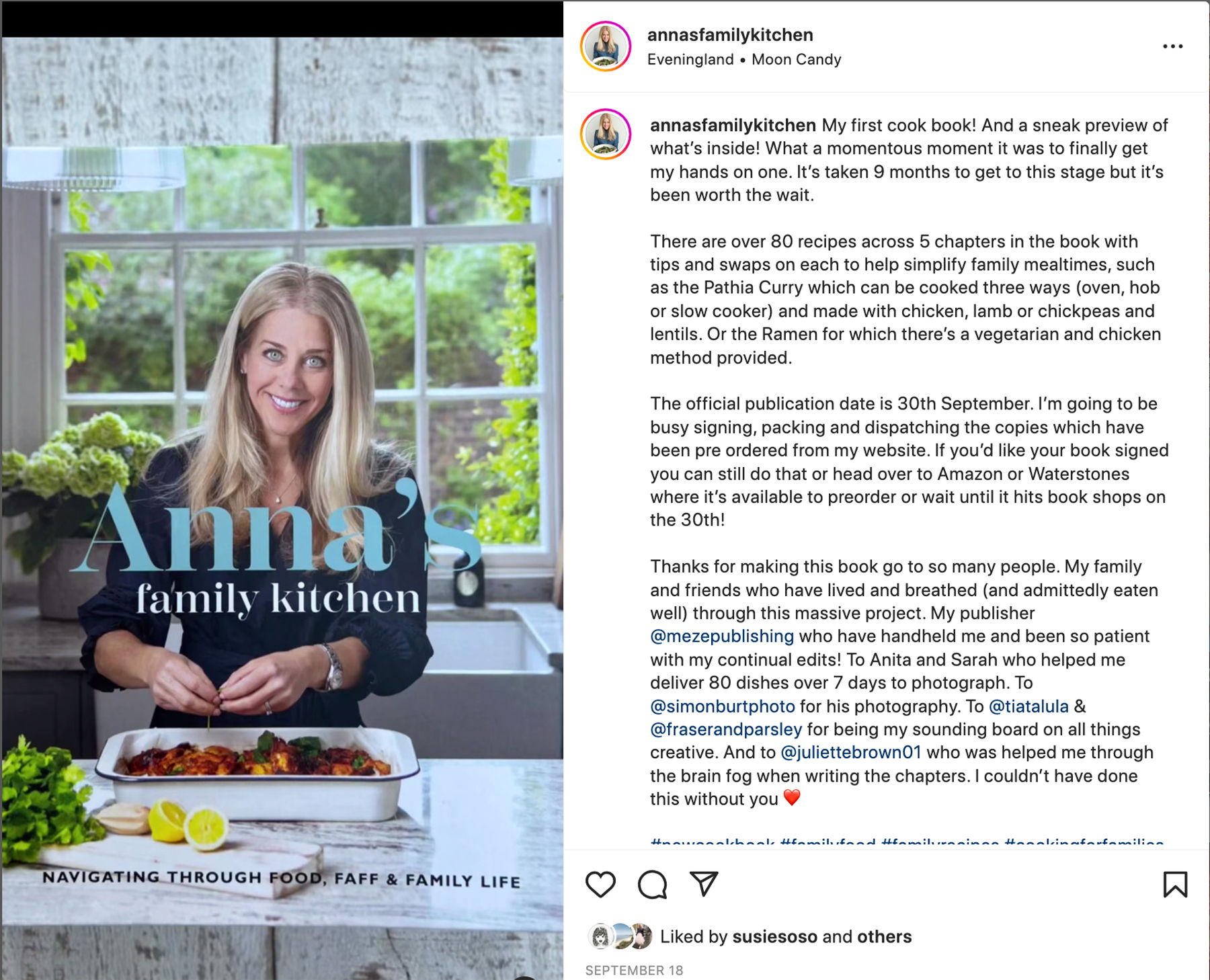Viewport: 1210px width, 980px height.
Task: Open the annasfamilykitchen username in header
Action: tap(730, 35)
